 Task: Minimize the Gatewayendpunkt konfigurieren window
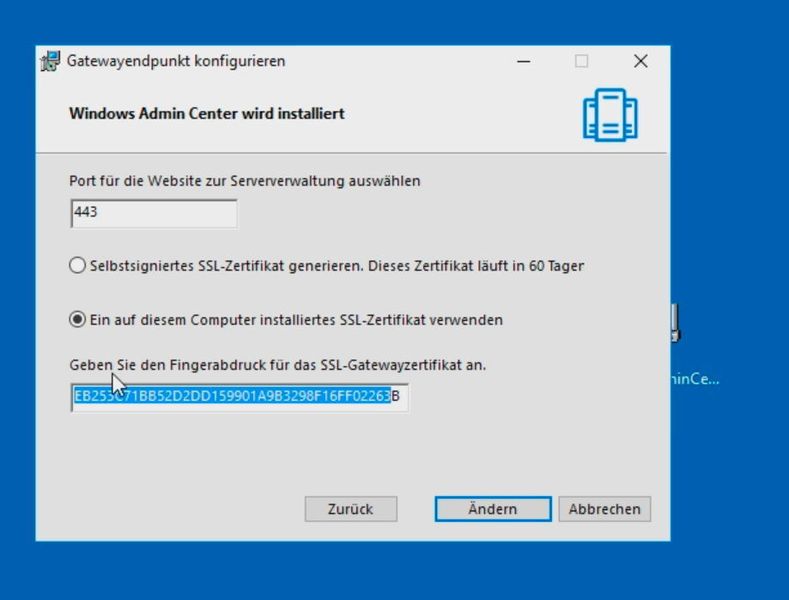coord(523,61)
